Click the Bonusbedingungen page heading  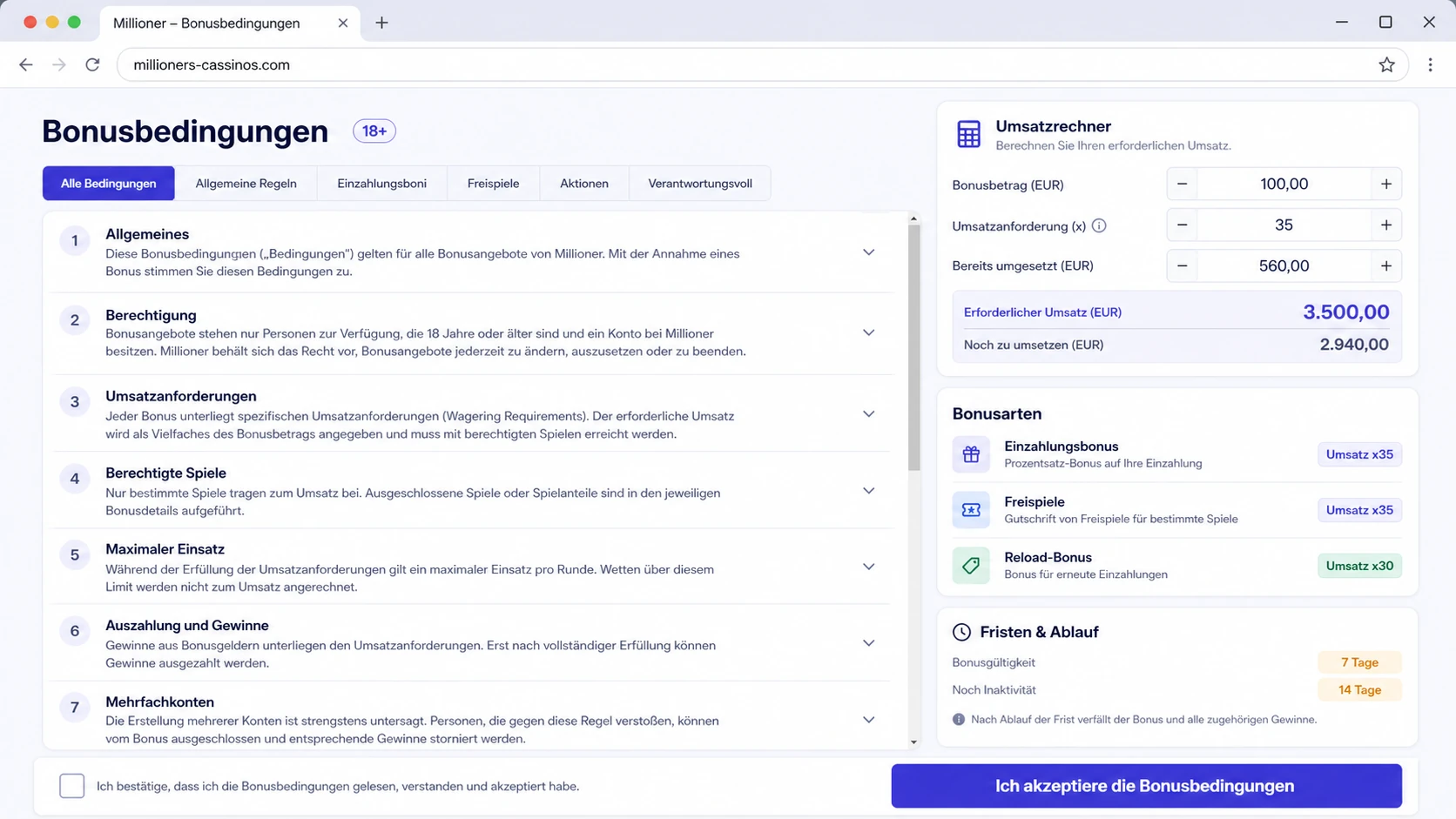(185, 131)
